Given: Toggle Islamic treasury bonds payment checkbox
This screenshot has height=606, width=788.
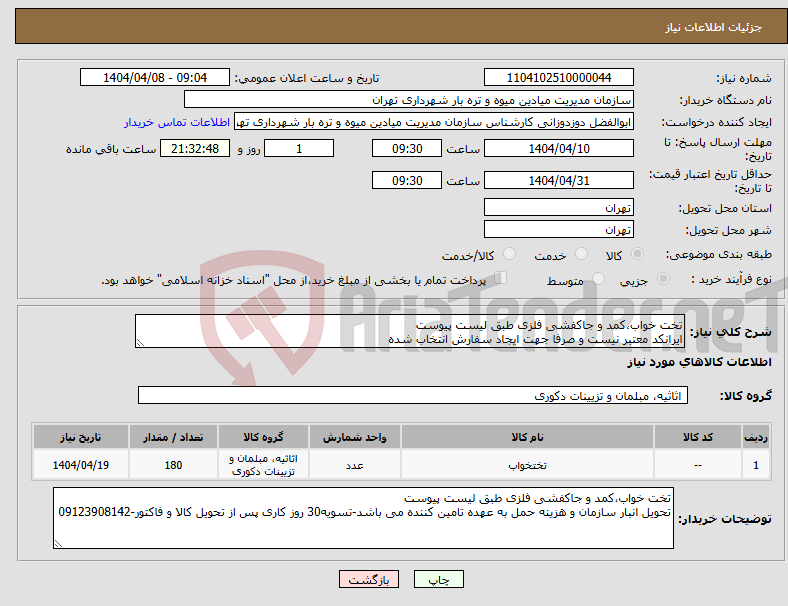Looking at the screenshot, I should tap(501, 278).
